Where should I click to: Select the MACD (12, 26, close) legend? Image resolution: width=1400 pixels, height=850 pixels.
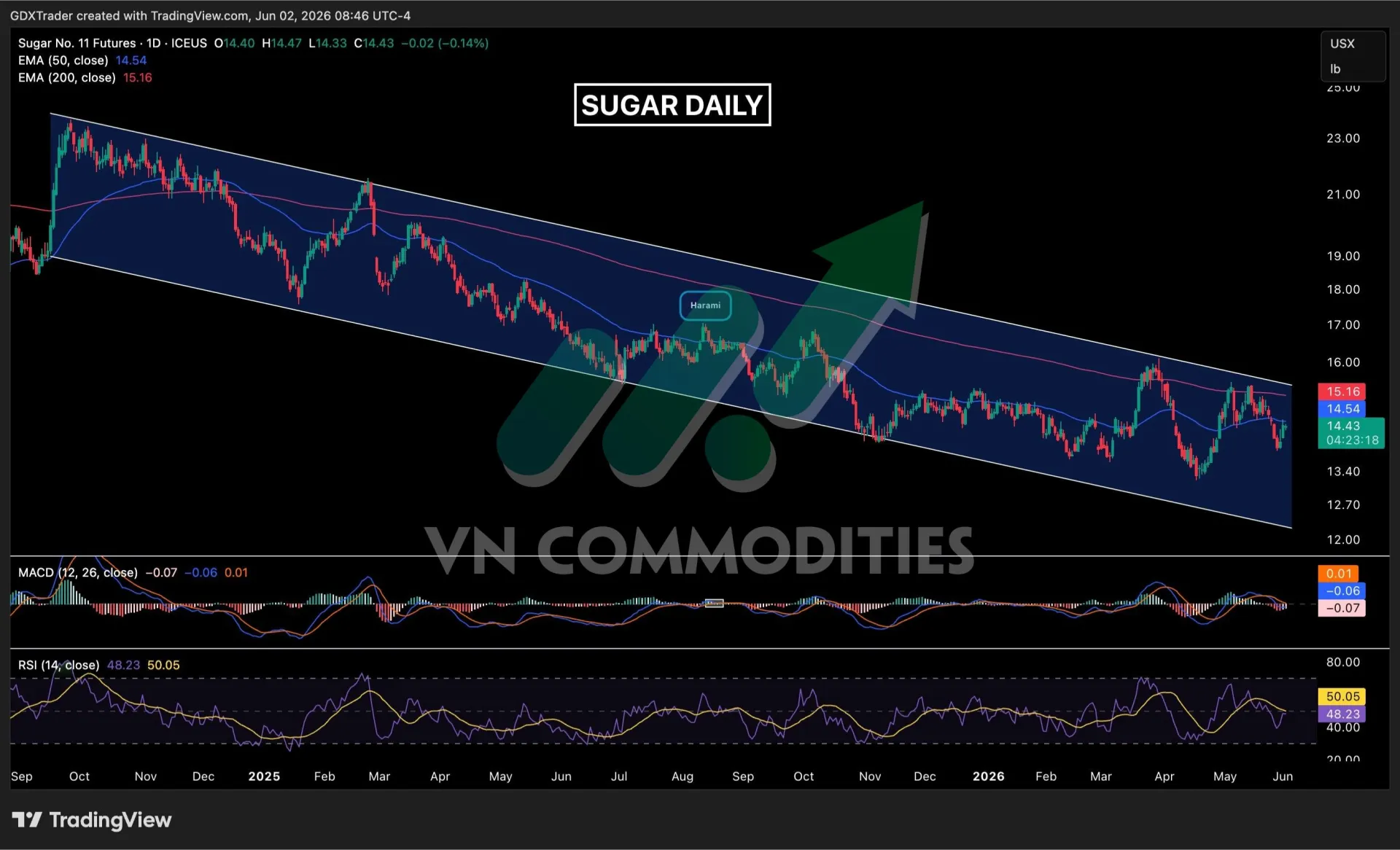tap(77, 572)
